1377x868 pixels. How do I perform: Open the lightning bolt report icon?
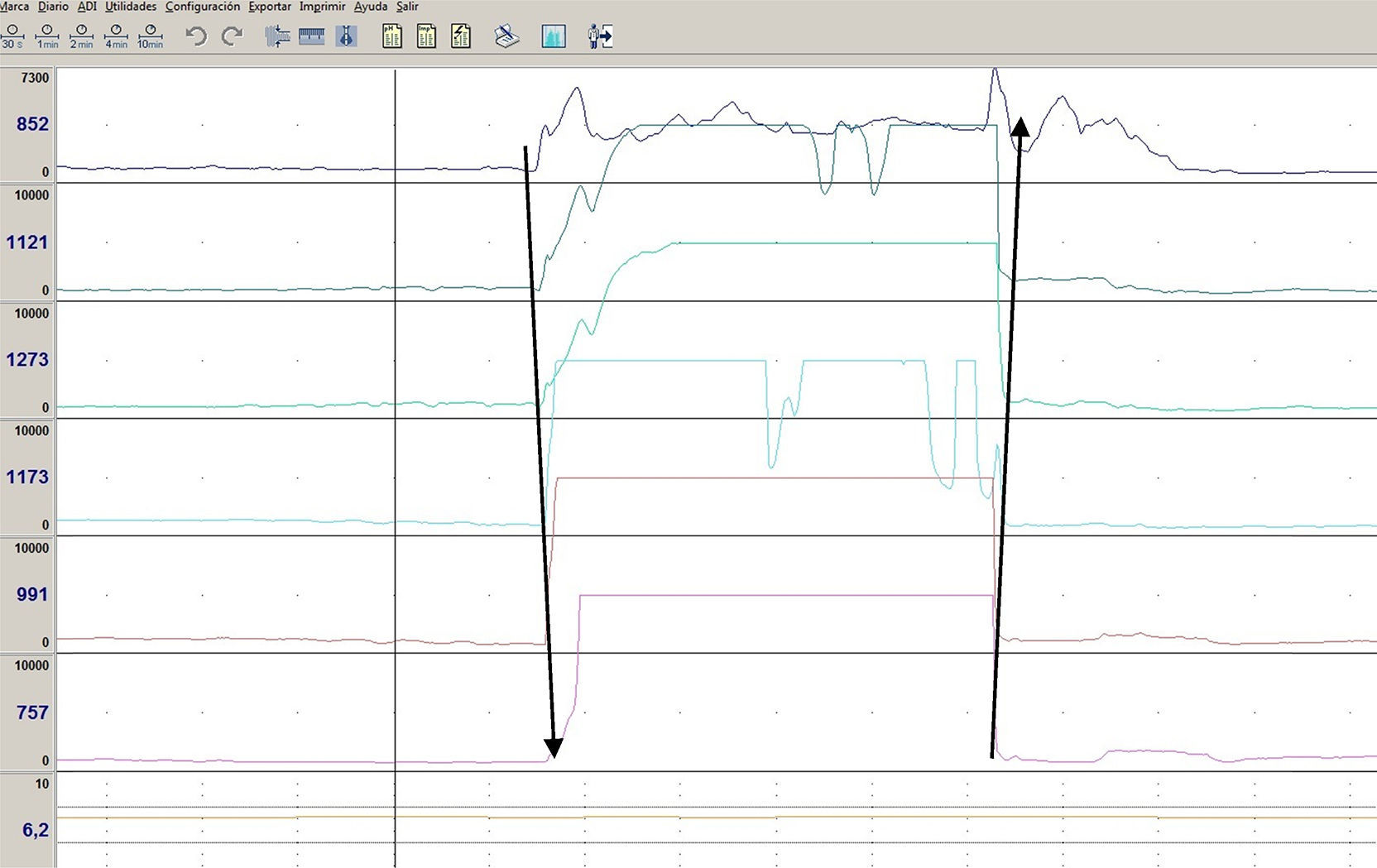[x=461, y=36]
